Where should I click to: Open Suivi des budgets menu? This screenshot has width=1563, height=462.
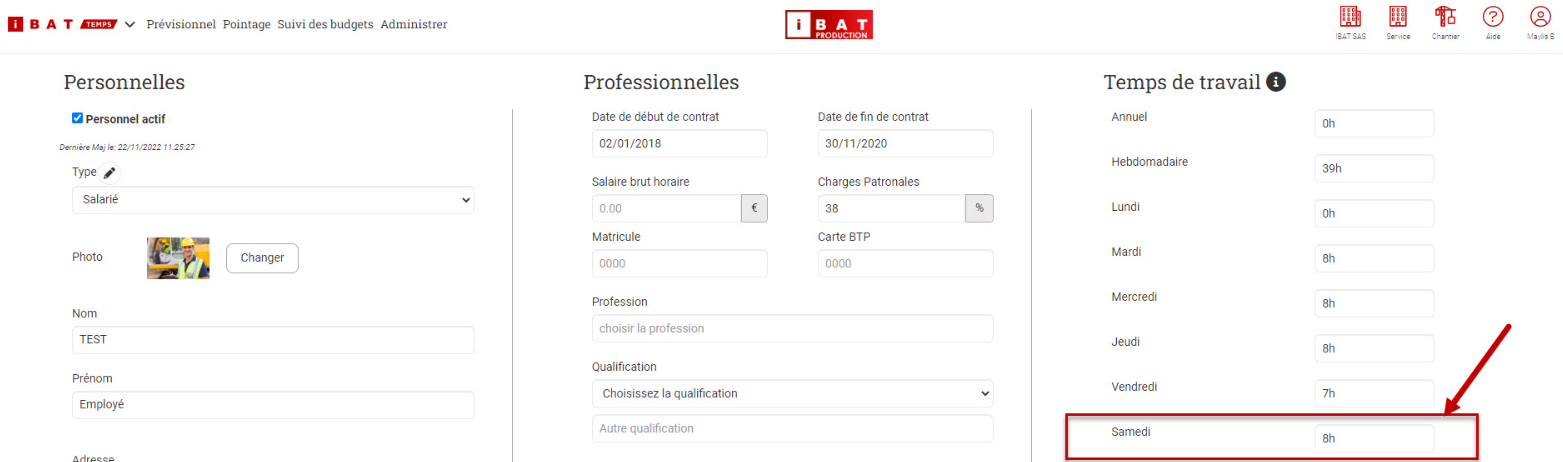click(x=326, y=25)
